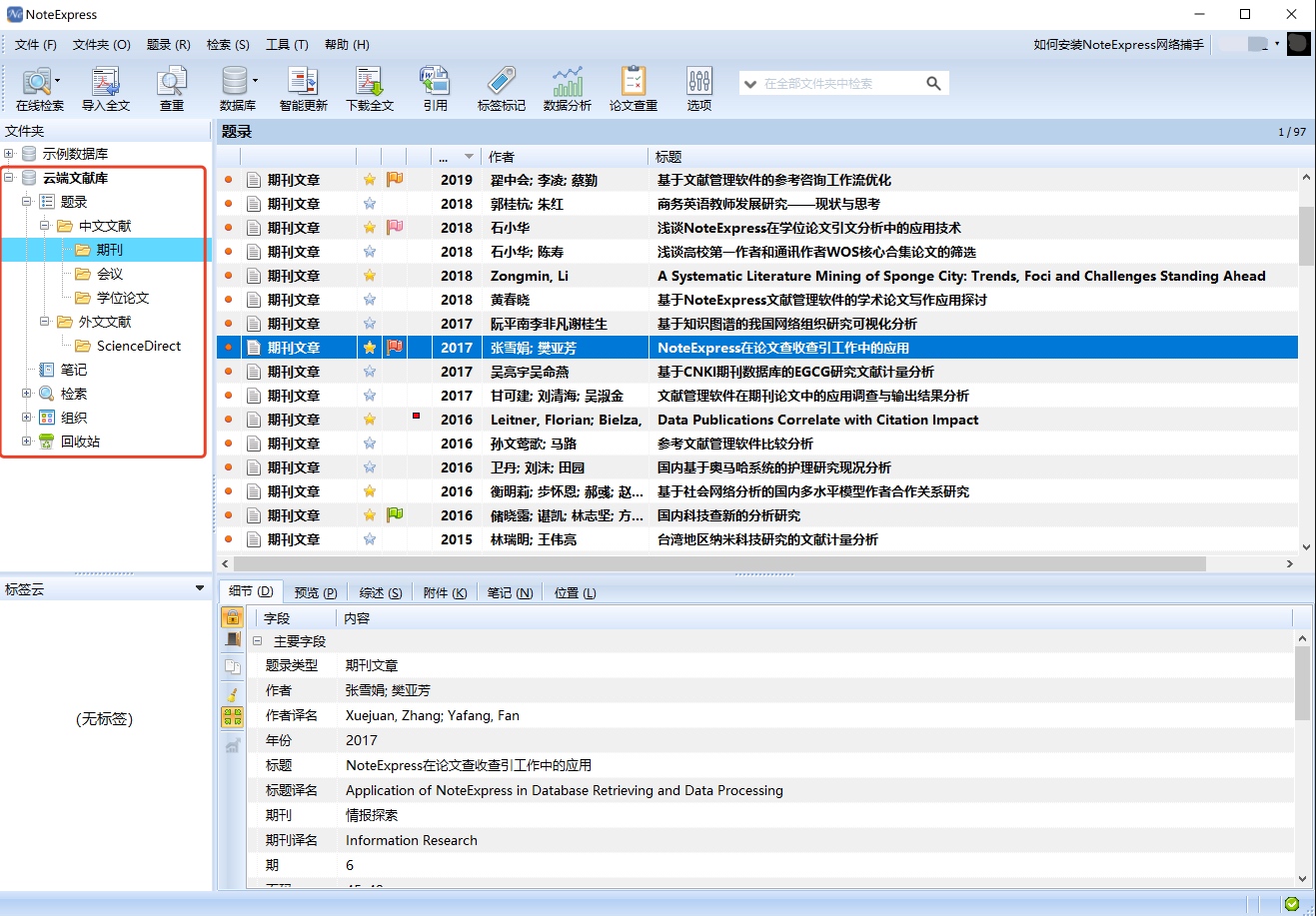This screenshot has width=1316, height=916.
Task: Click the 智能更新 smart update icon
Action: (303, 89)
